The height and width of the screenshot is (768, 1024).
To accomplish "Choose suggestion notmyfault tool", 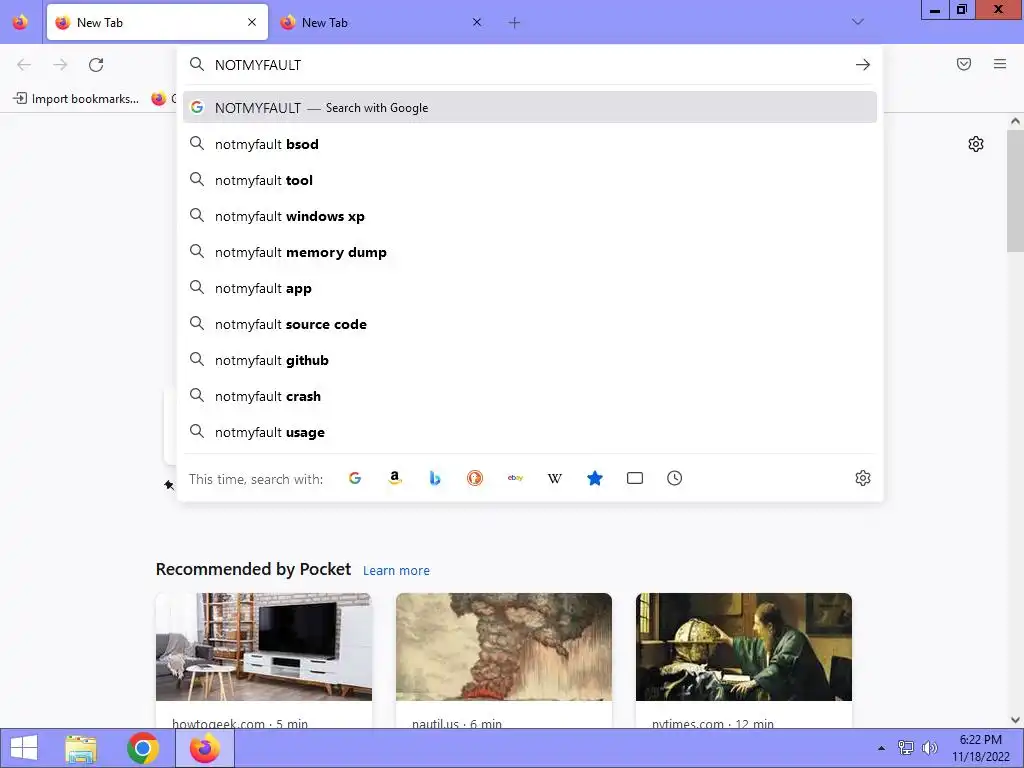I will point(530,180).
